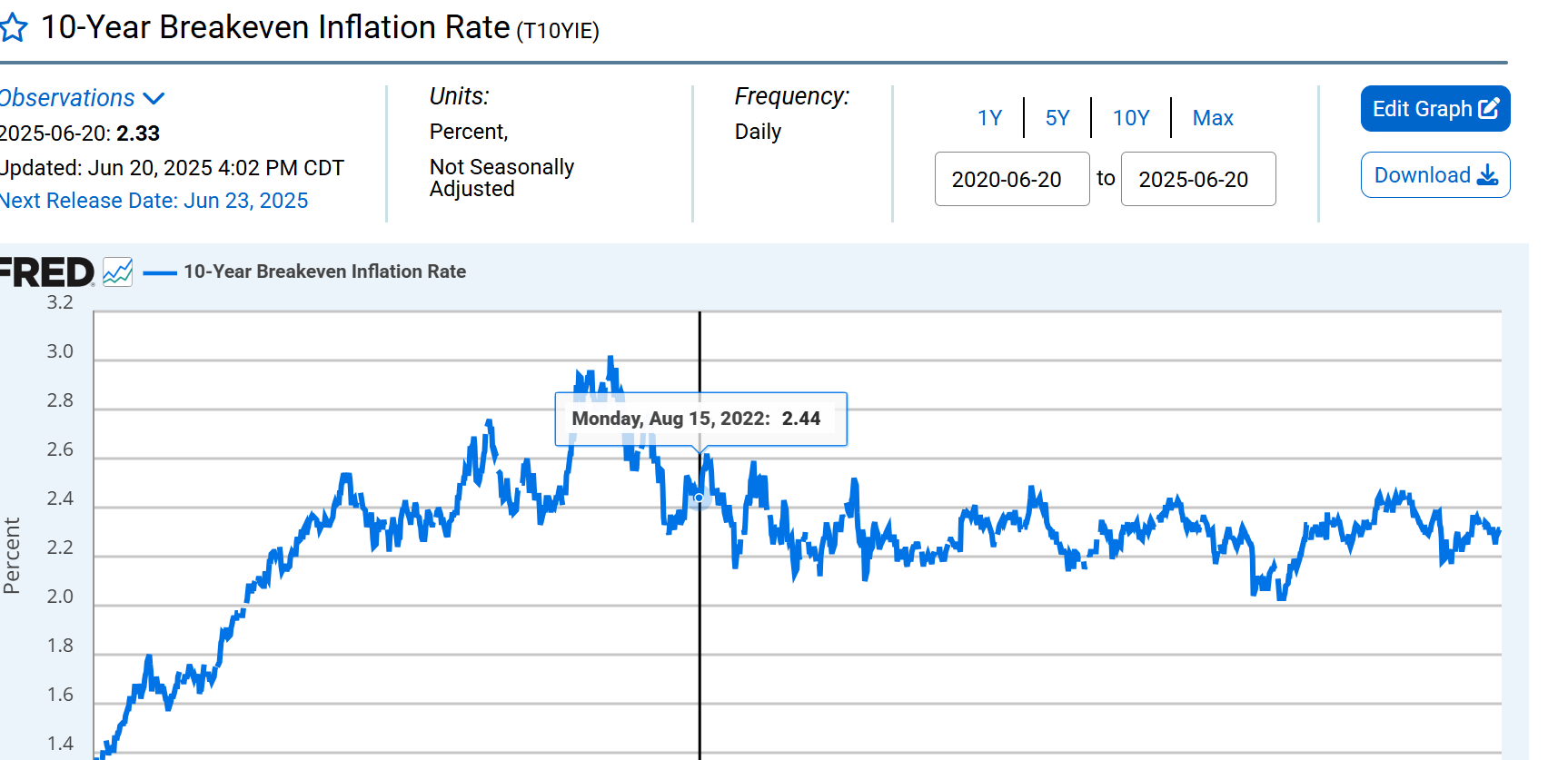
Task: Click the Aug 15, 2022 data point marker
Action: tap(699, 498)
